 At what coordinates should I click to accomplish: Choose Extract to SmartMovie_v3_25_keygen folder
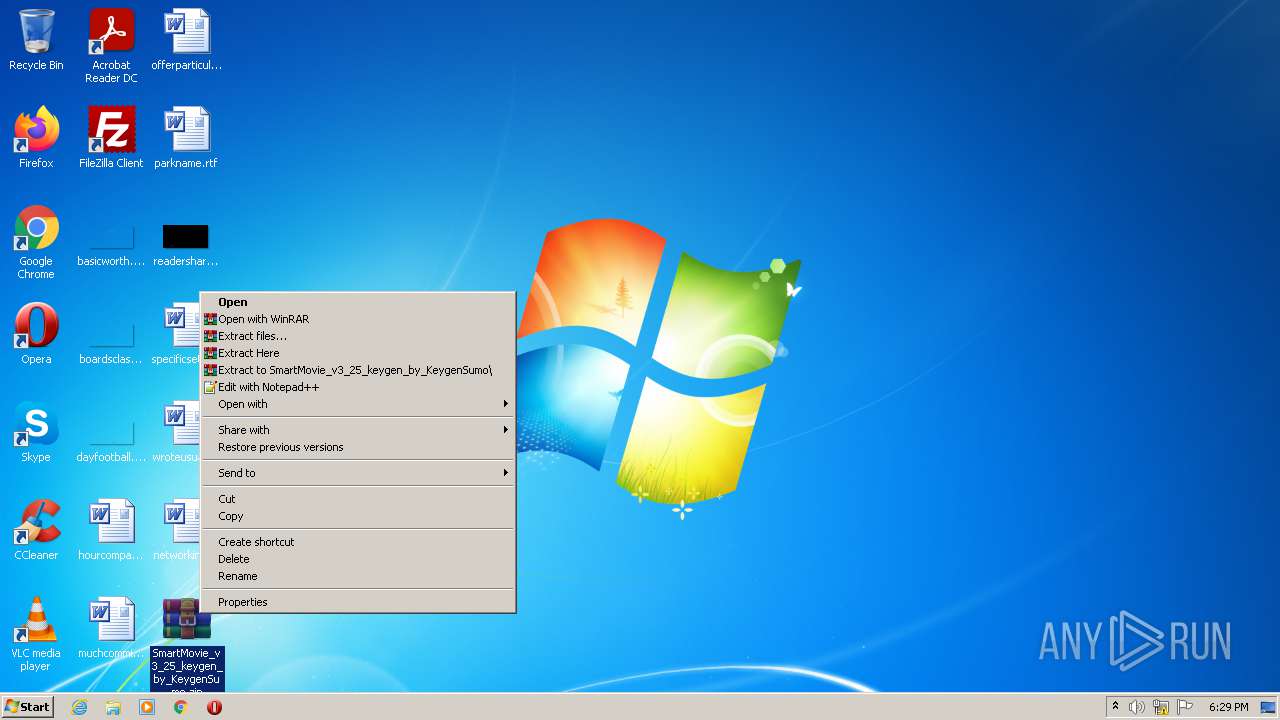(x=358, y=370)
